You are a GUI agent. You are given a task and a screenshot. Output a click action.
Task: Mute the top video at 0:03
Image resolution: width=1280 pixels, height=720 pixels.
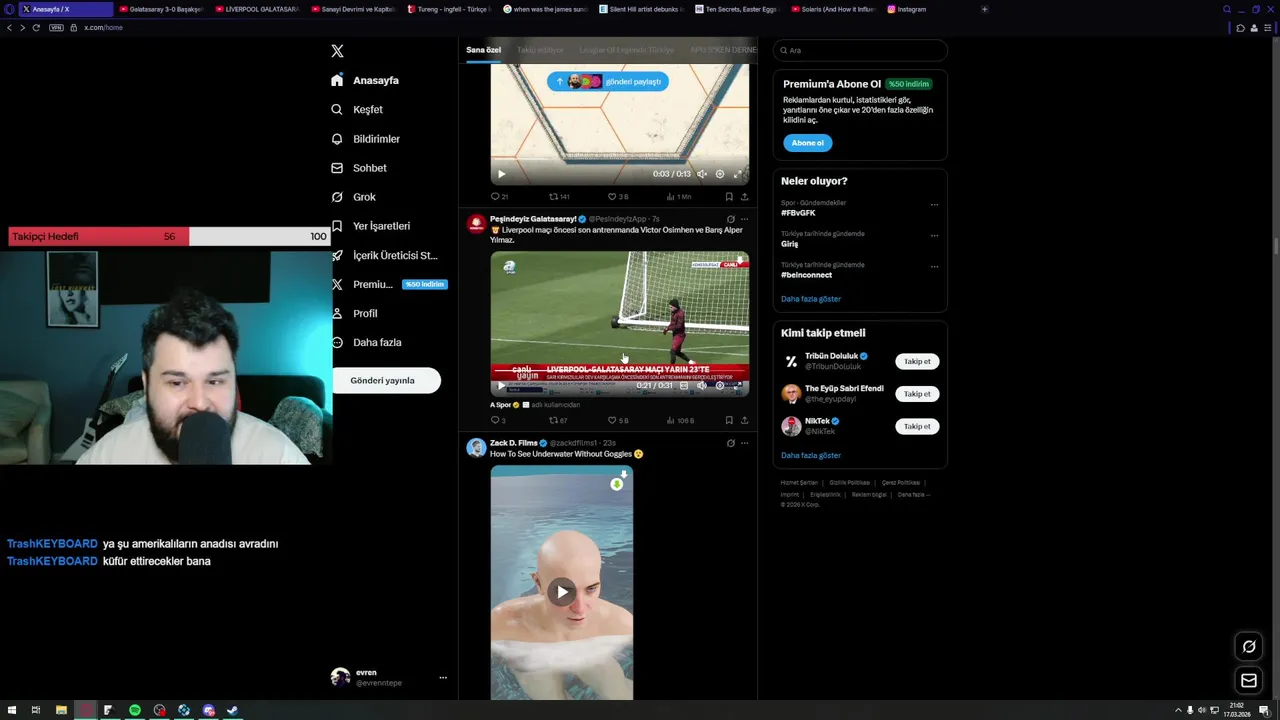pyautogui.click(x=702, y=174)
